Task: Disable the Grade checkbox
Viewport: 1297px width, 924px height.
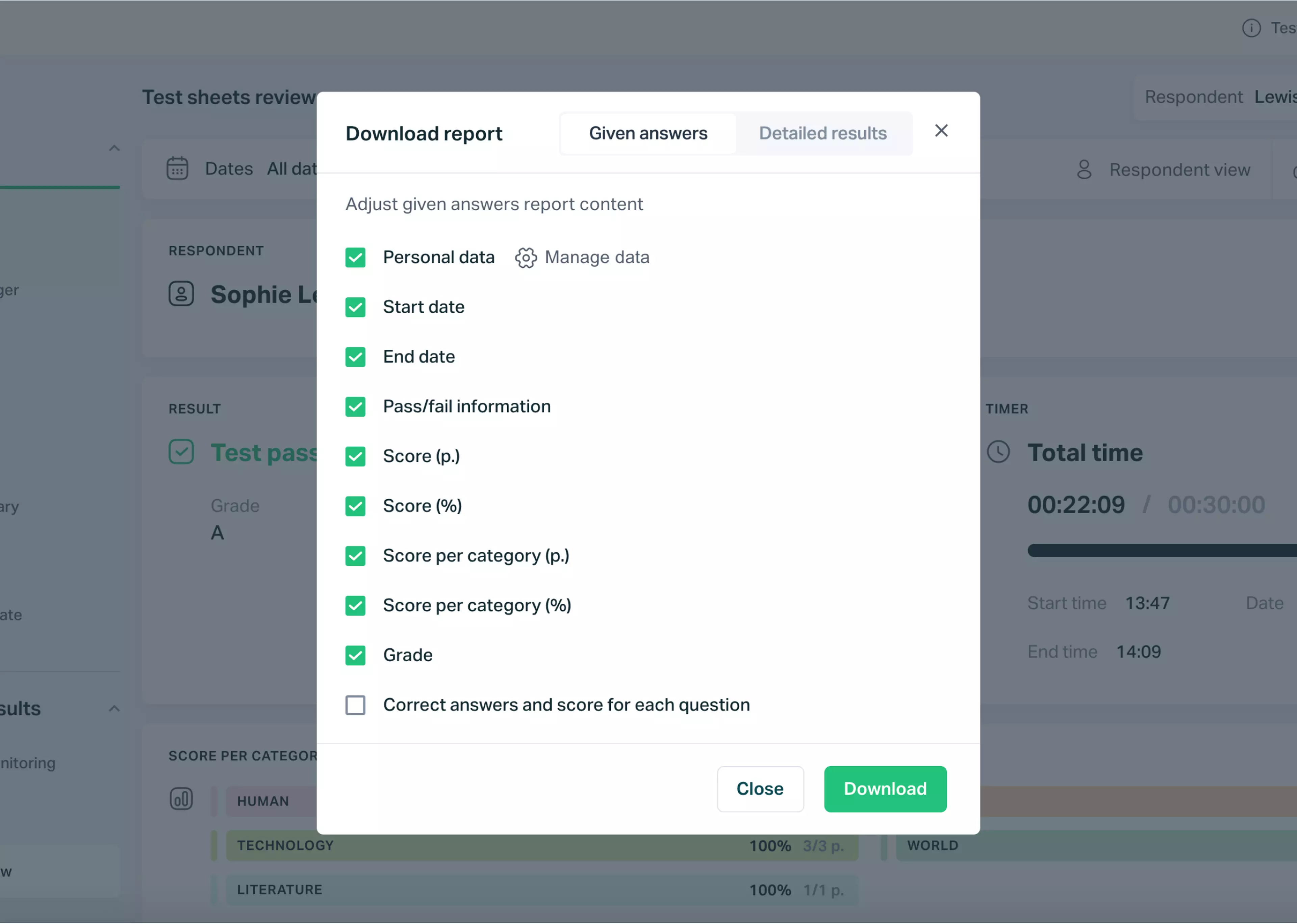Action: coord(356,655)
